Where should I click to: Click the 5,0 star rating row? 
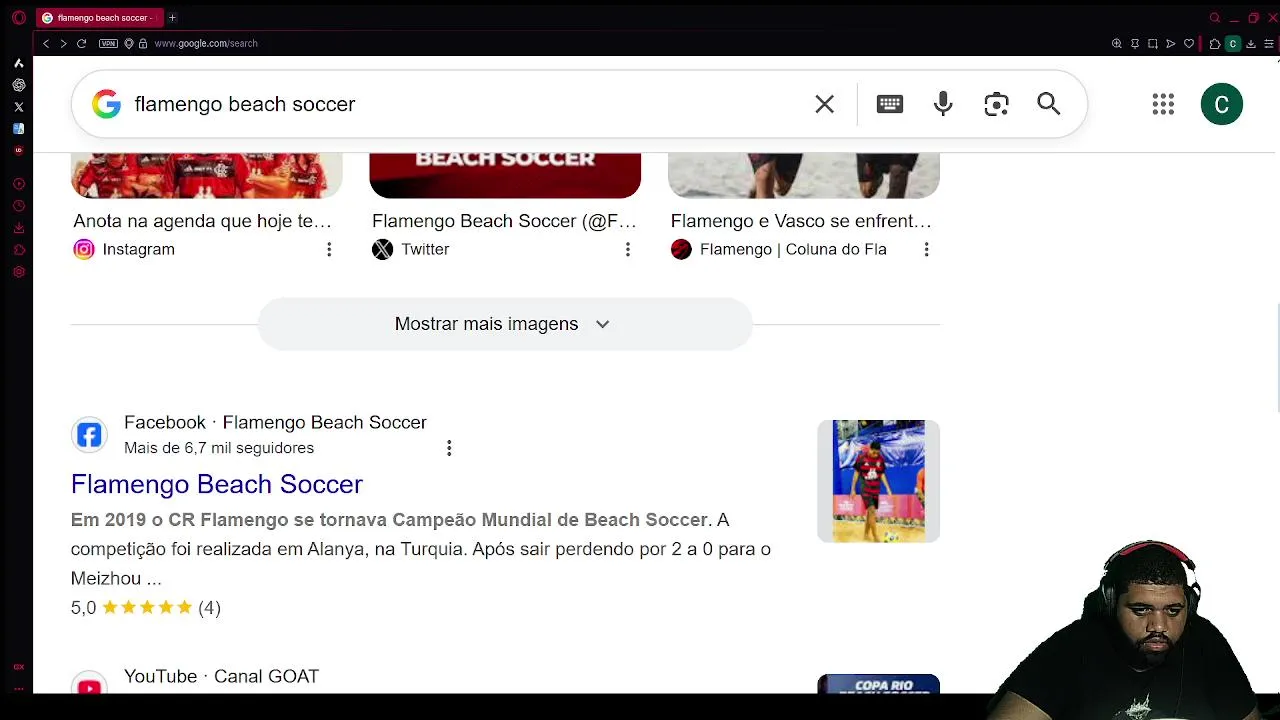tap(146, 607)
